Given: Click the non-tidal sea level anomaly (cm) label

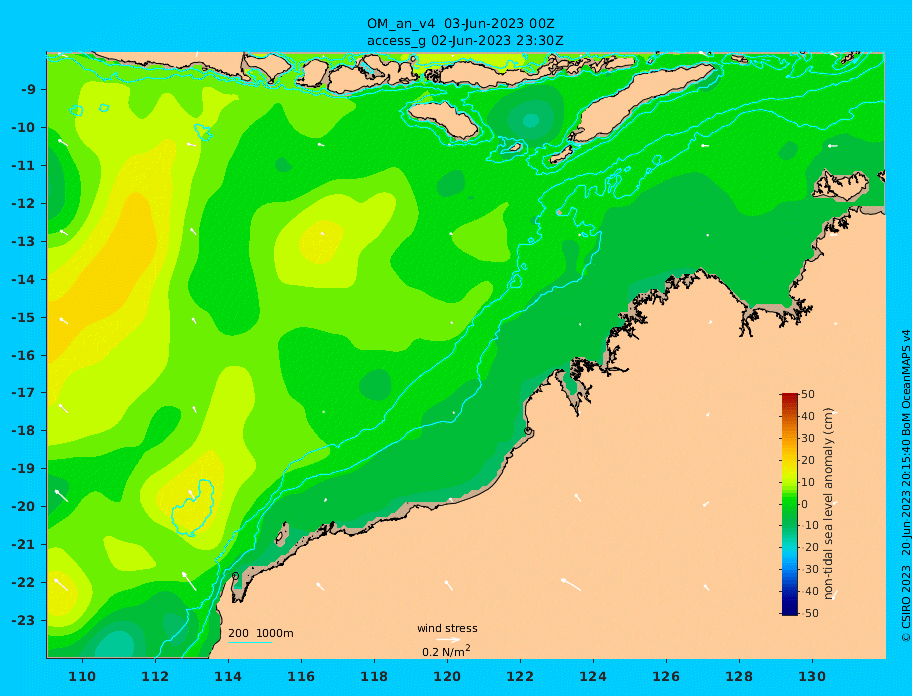Looking at the screenshot, I should click(x=829, y=504).
